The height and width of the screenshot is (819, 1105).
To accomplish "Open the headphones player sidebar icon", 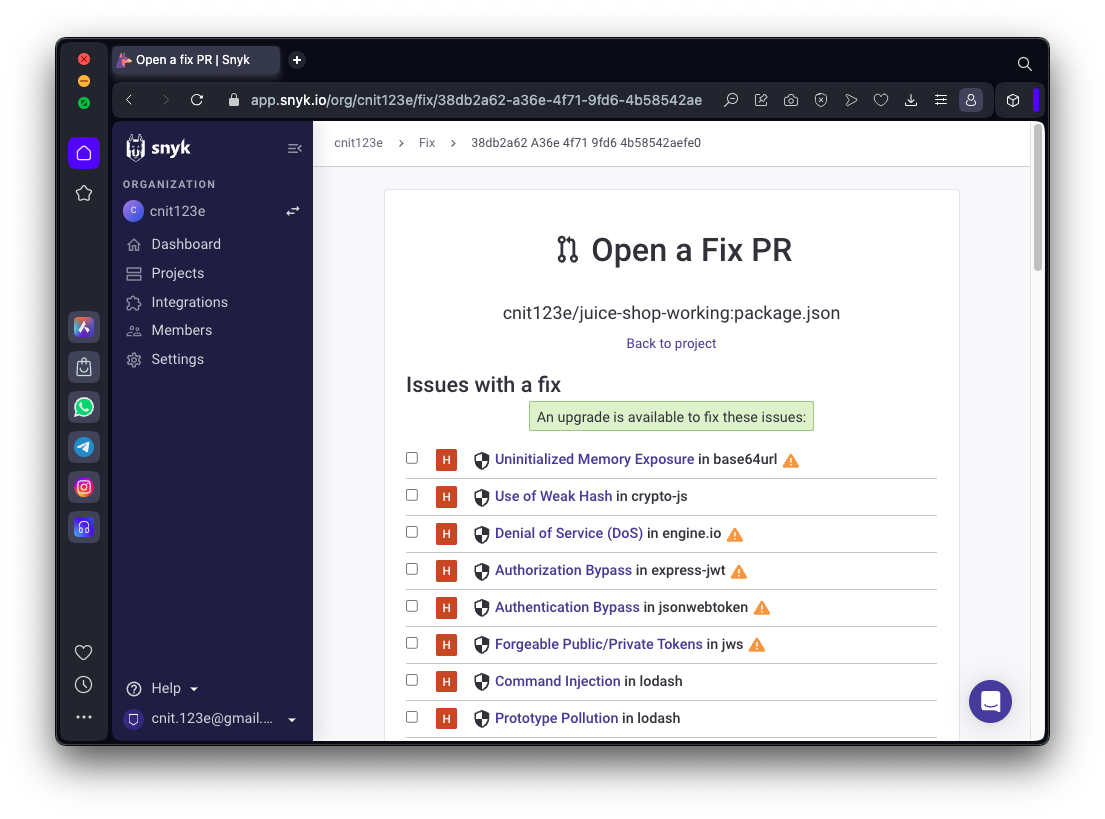I will coord(84,527).
